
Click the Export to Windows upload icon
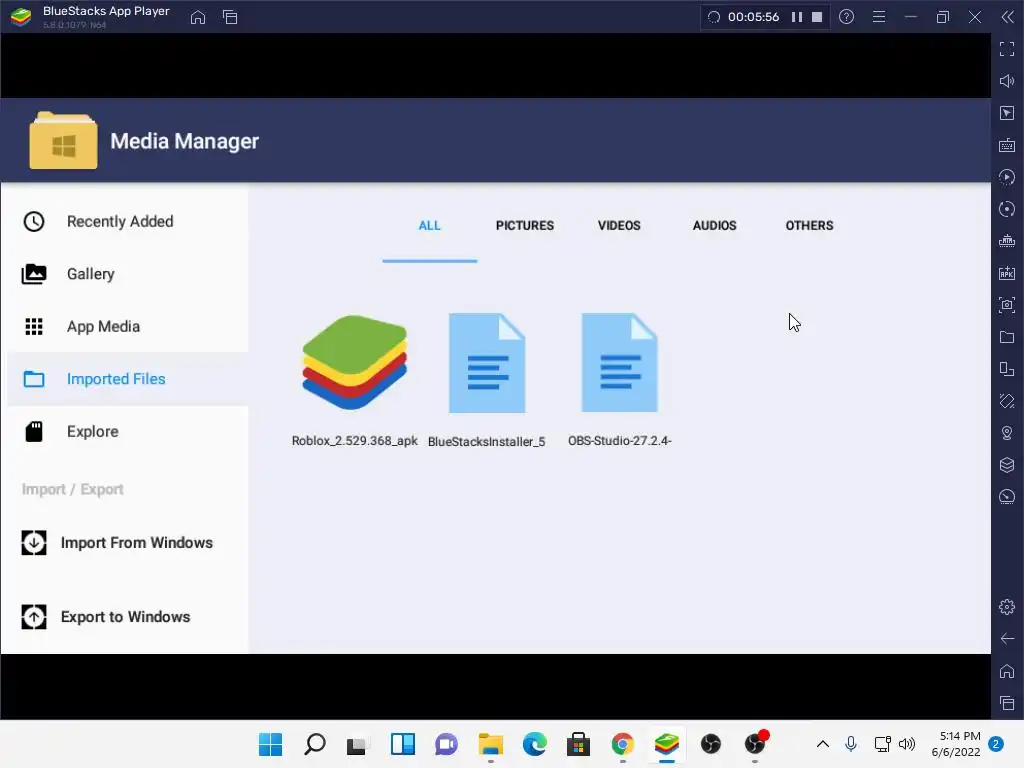[34, 617]
